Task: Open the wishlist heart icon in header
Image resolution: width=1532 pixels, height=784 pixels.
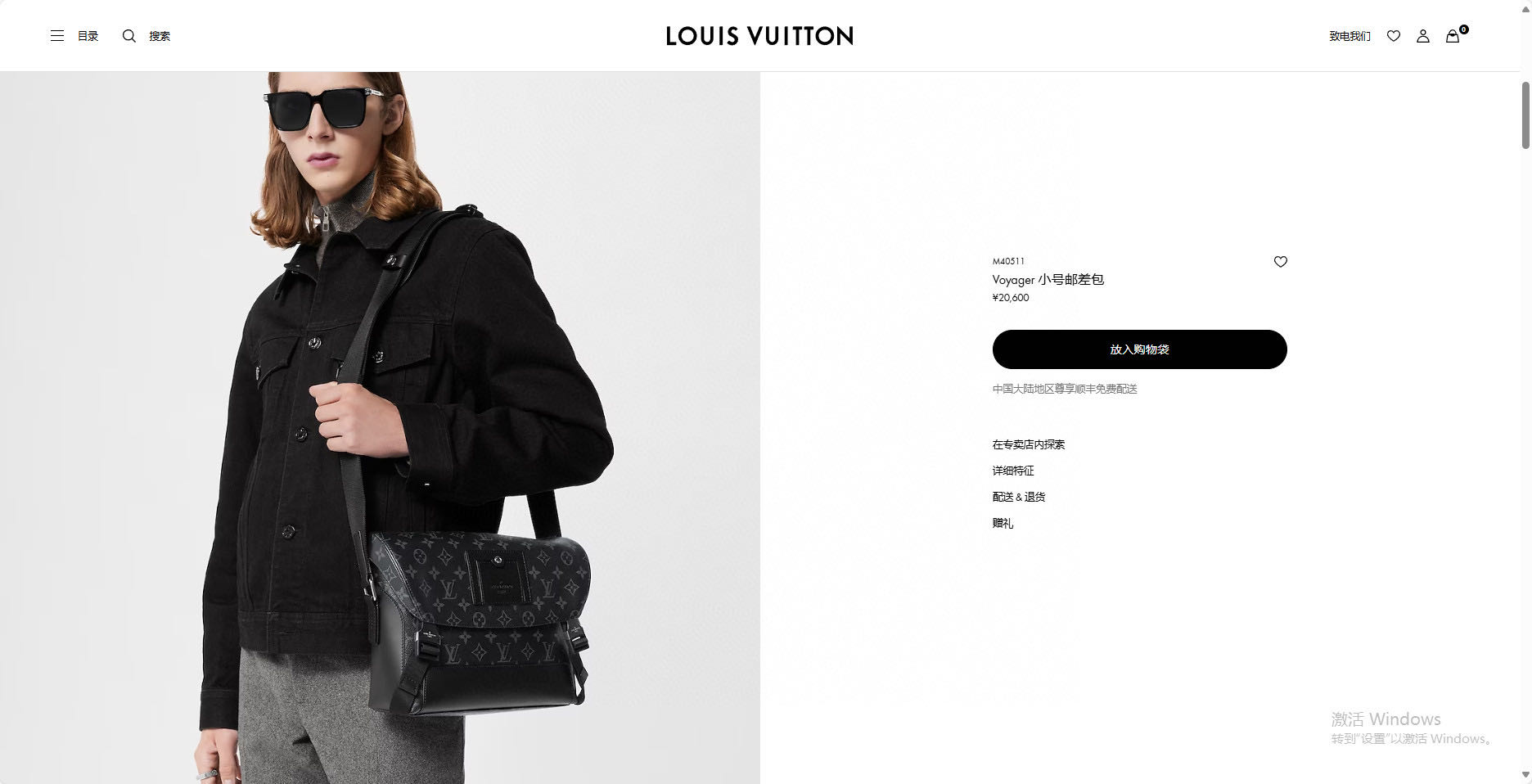Action: tap(1394, 36)
